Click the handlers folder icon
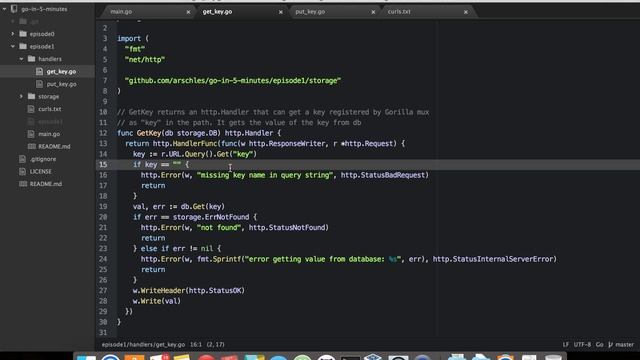This screenshot has height=360, width=640. pyautogui.click(x=31, y=59)
